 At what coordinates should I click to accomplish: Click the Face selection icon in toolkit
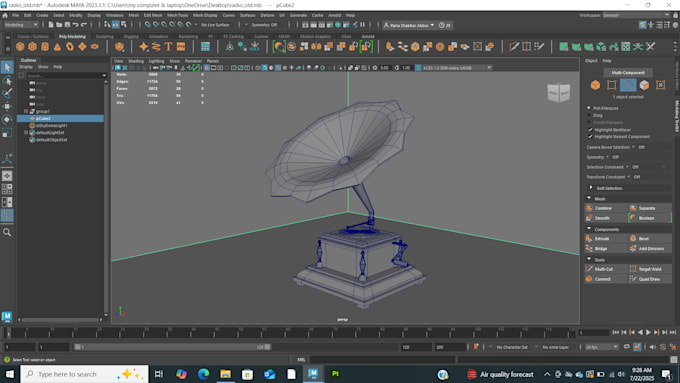(x=644, y=85)
